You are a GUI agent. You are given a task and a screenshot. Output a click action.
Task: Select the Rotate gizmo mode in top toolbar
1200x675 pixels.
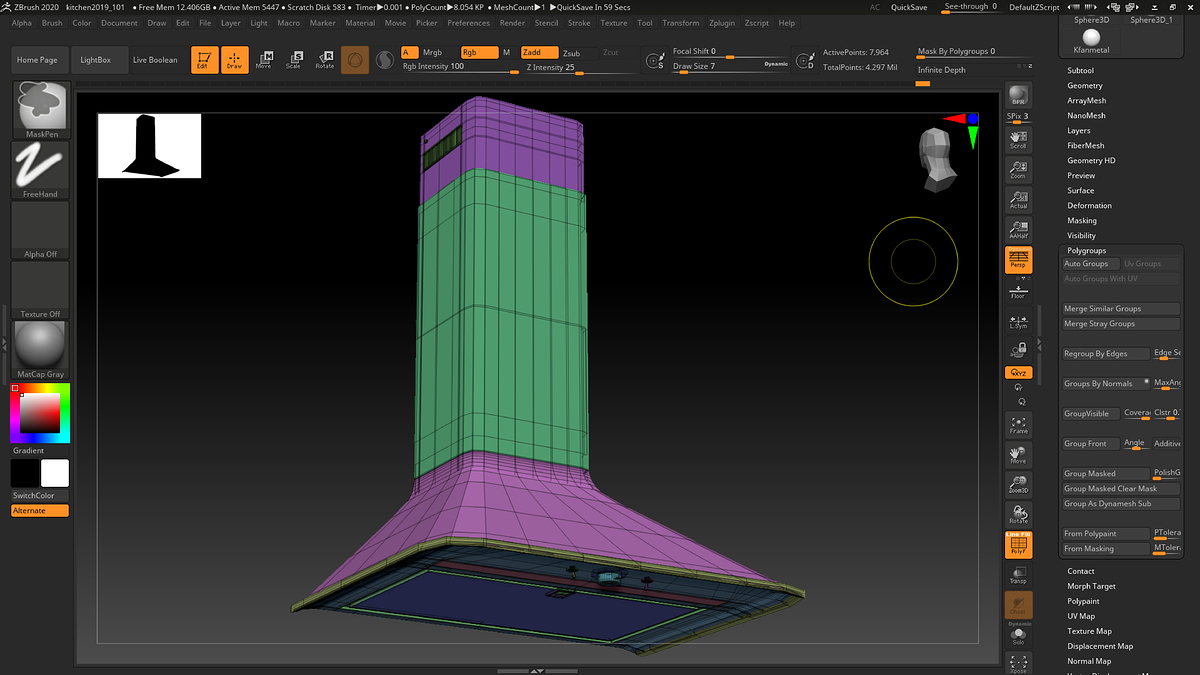coord(324,60)
